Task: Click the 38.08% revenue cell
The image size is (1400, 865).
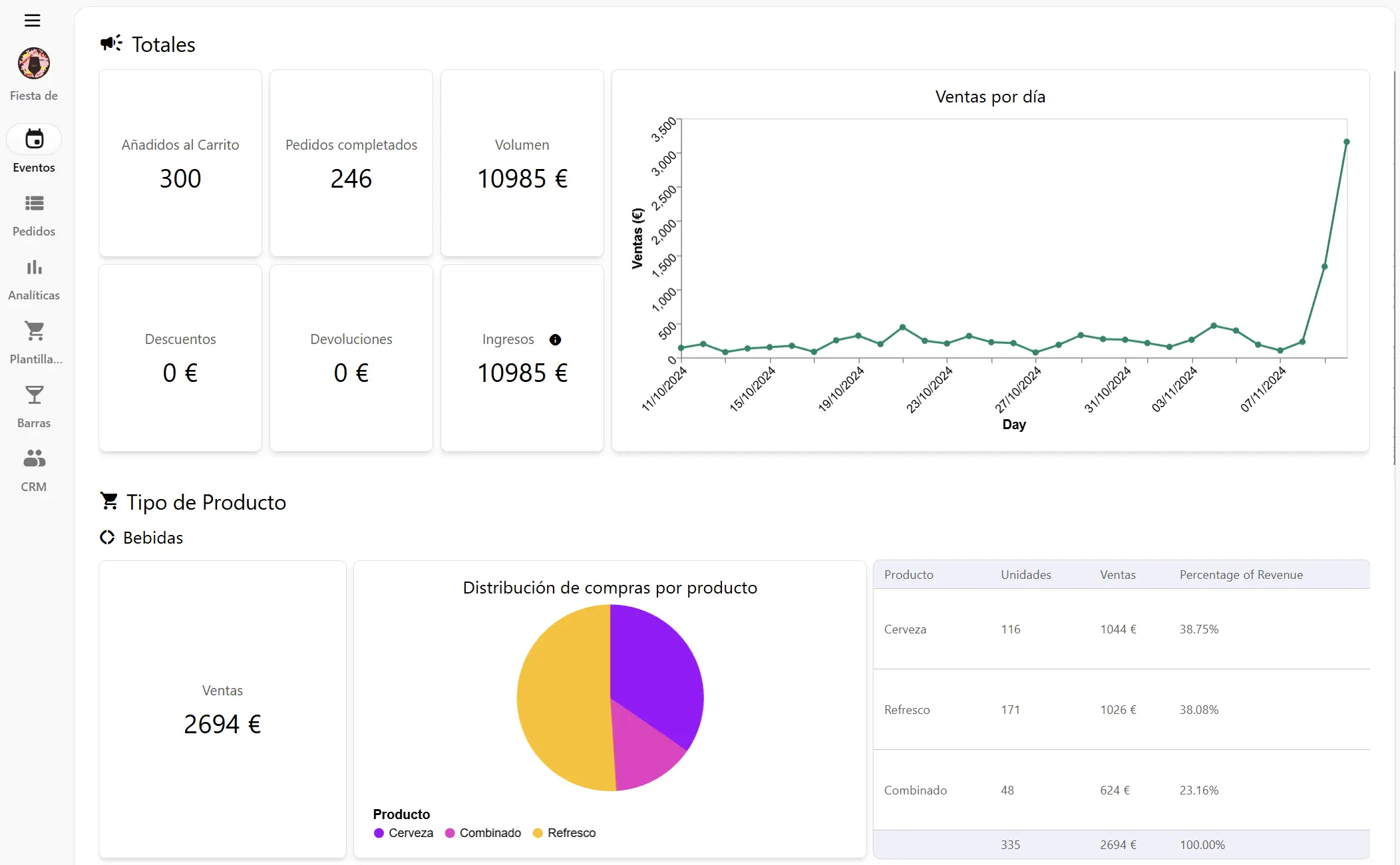Action: point(1199,710)
